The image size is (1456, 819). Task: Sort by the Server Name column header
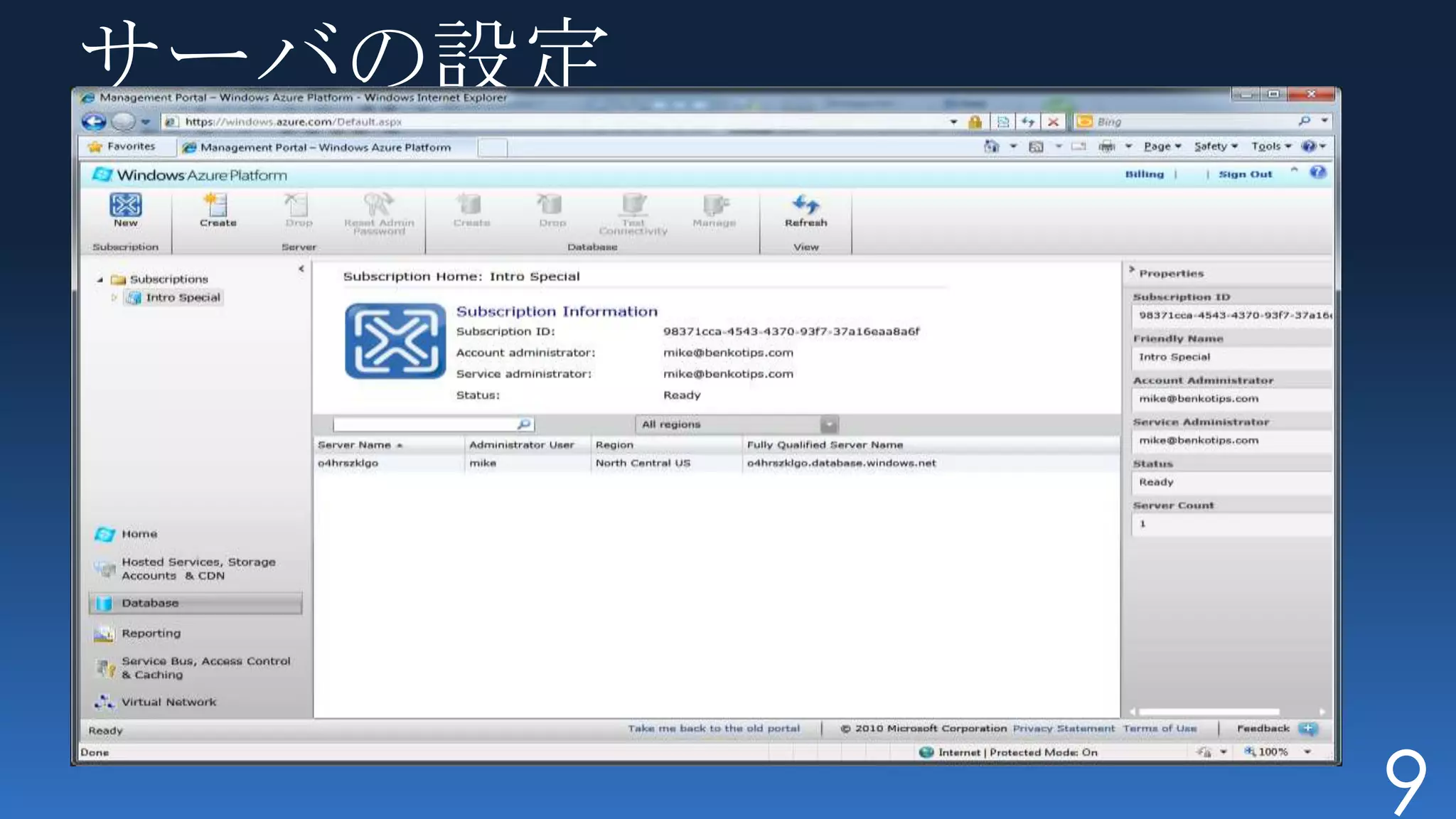[x=389, y=445]
